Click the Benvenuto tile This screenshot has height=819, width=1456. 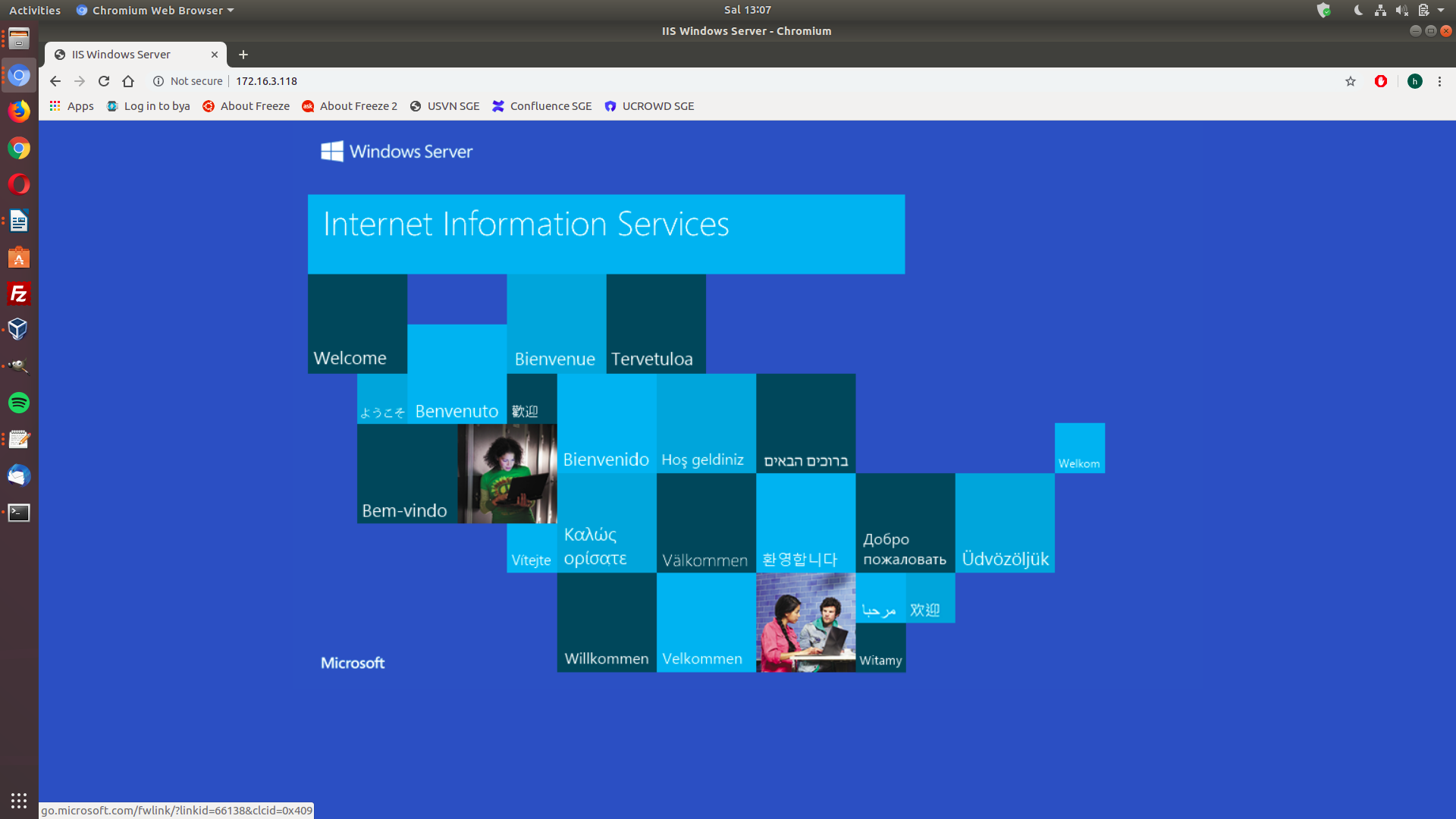(457, 374)
